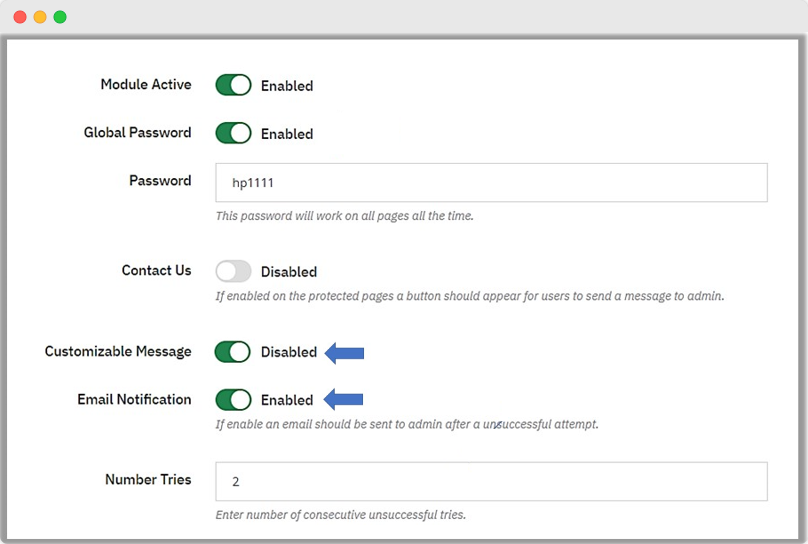This screenshot has width=808, height=544.
Task: Click the Global Password label
Action: (137, 132)
